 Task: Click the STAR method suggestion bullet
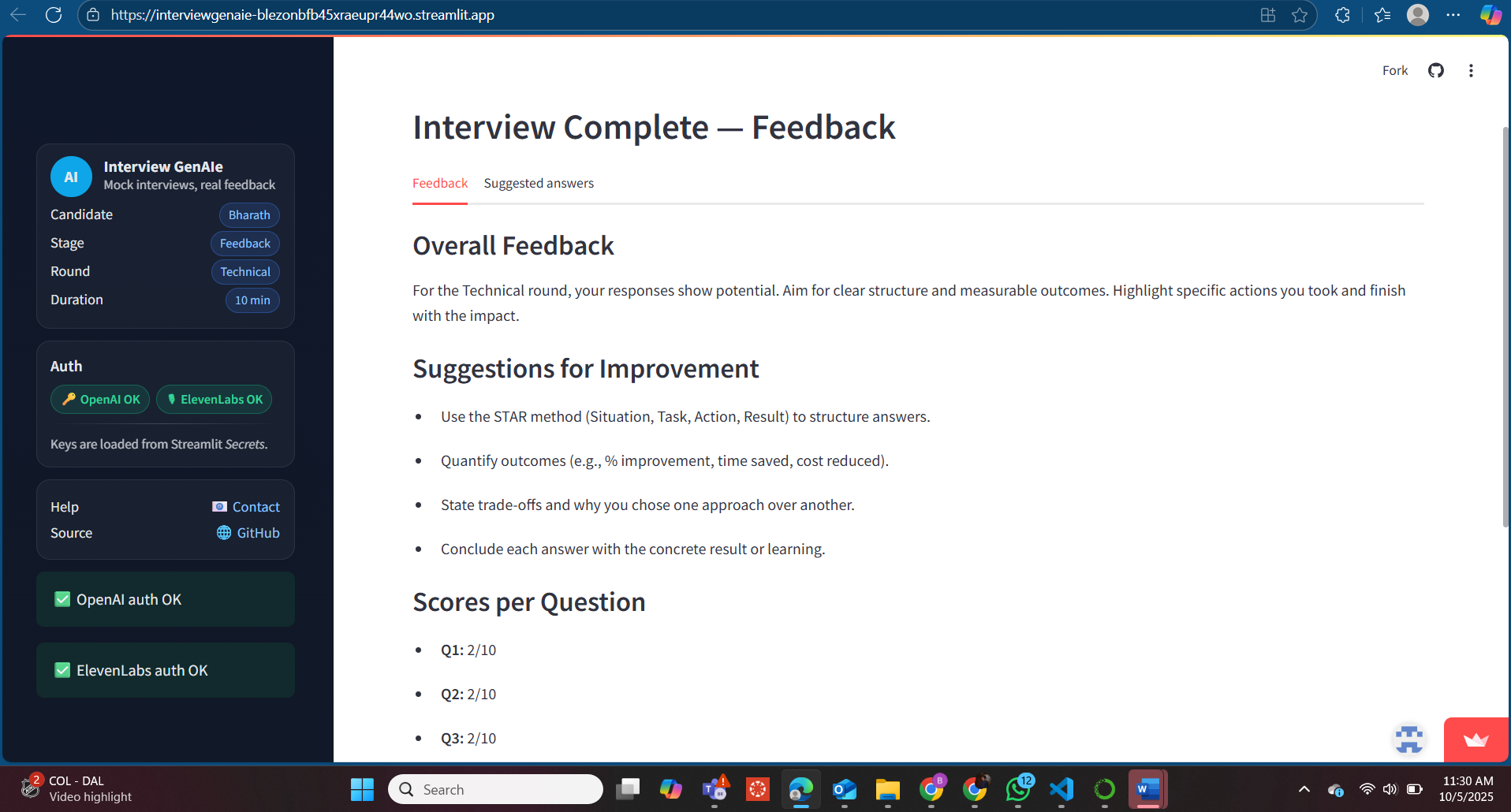685,416
